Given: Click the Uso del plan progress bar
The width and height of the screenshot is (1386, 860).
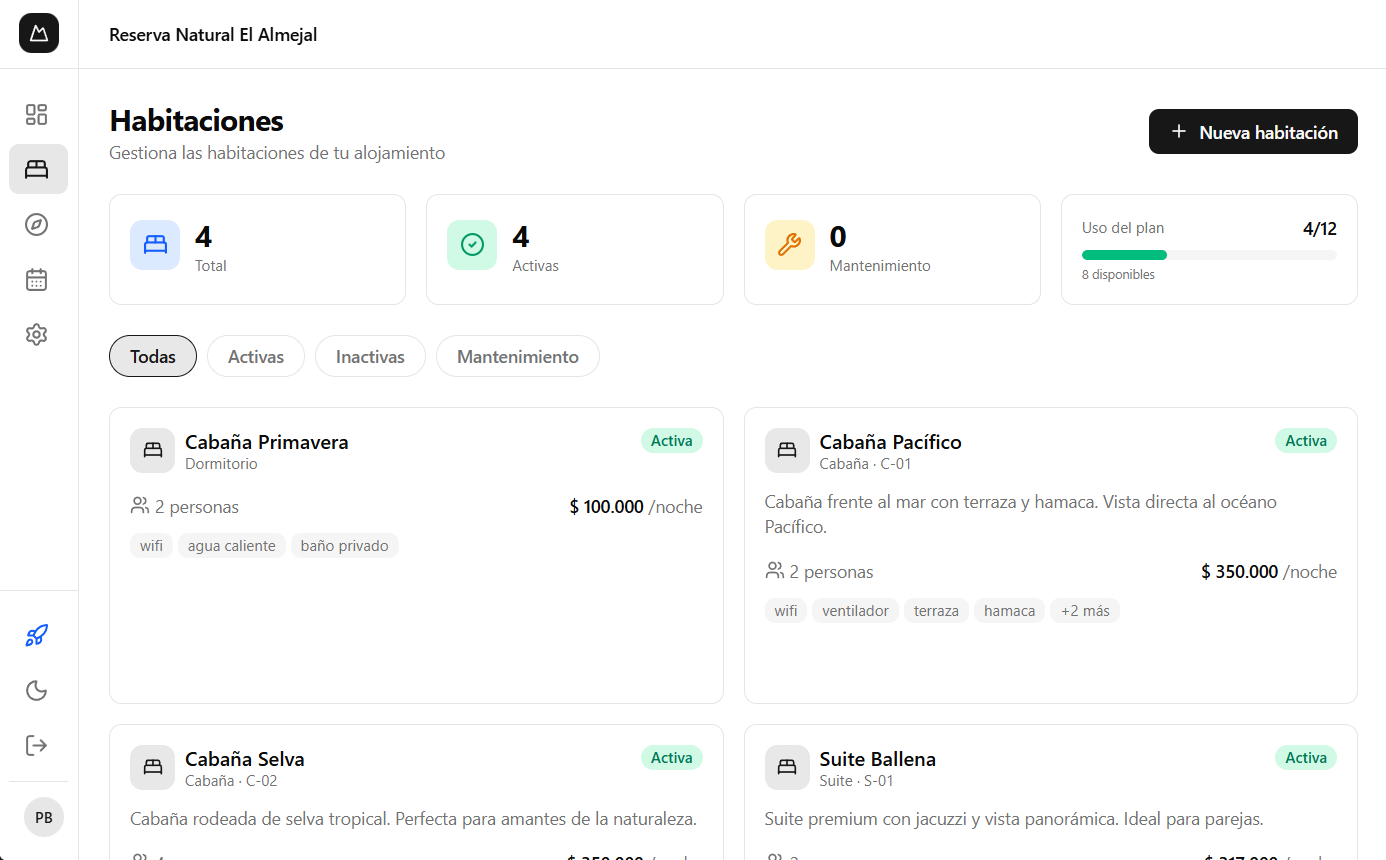Looking at the screenshot, I should pos(1208,255).
